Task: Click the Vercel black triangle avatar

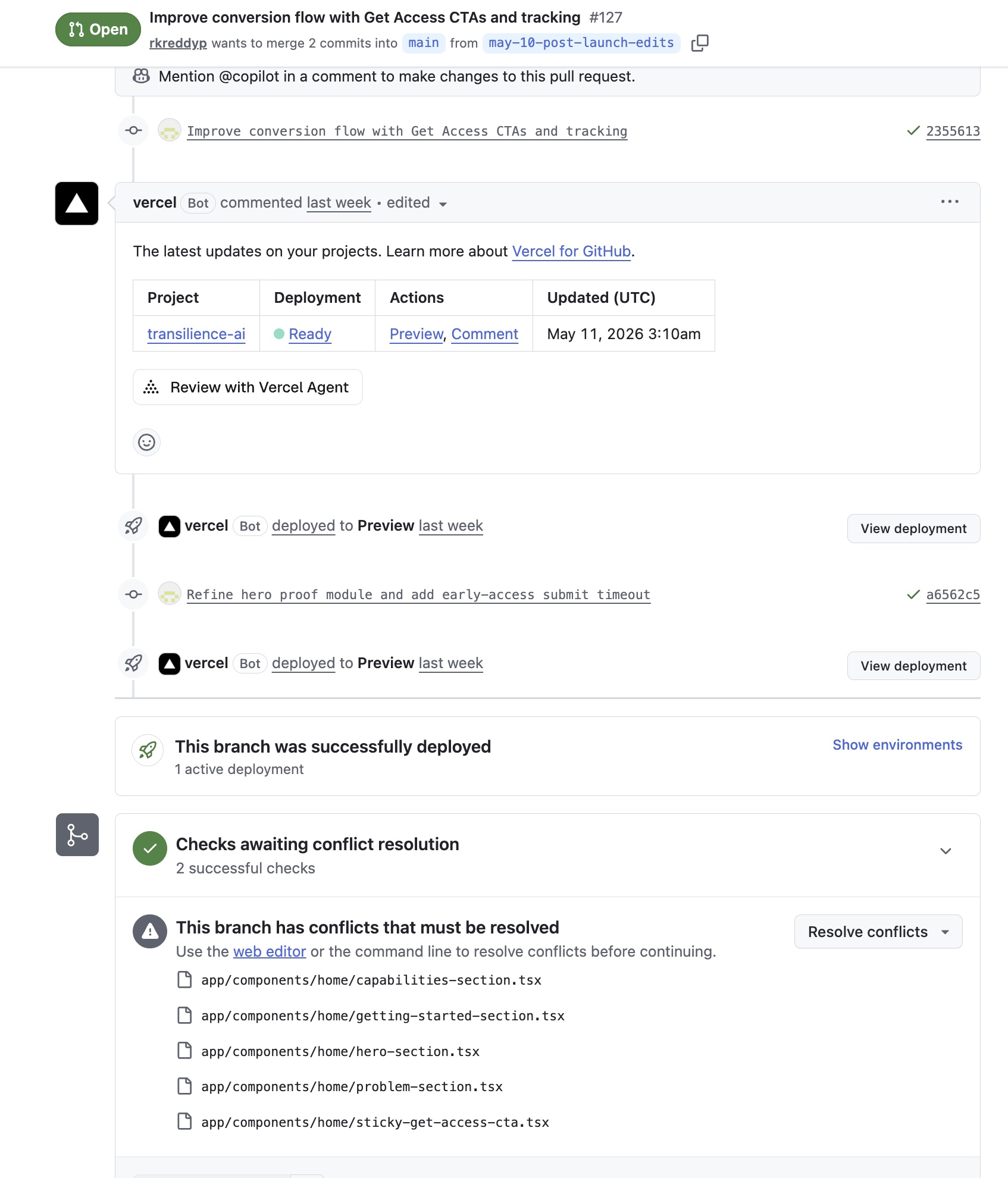Action: [77, 203]
